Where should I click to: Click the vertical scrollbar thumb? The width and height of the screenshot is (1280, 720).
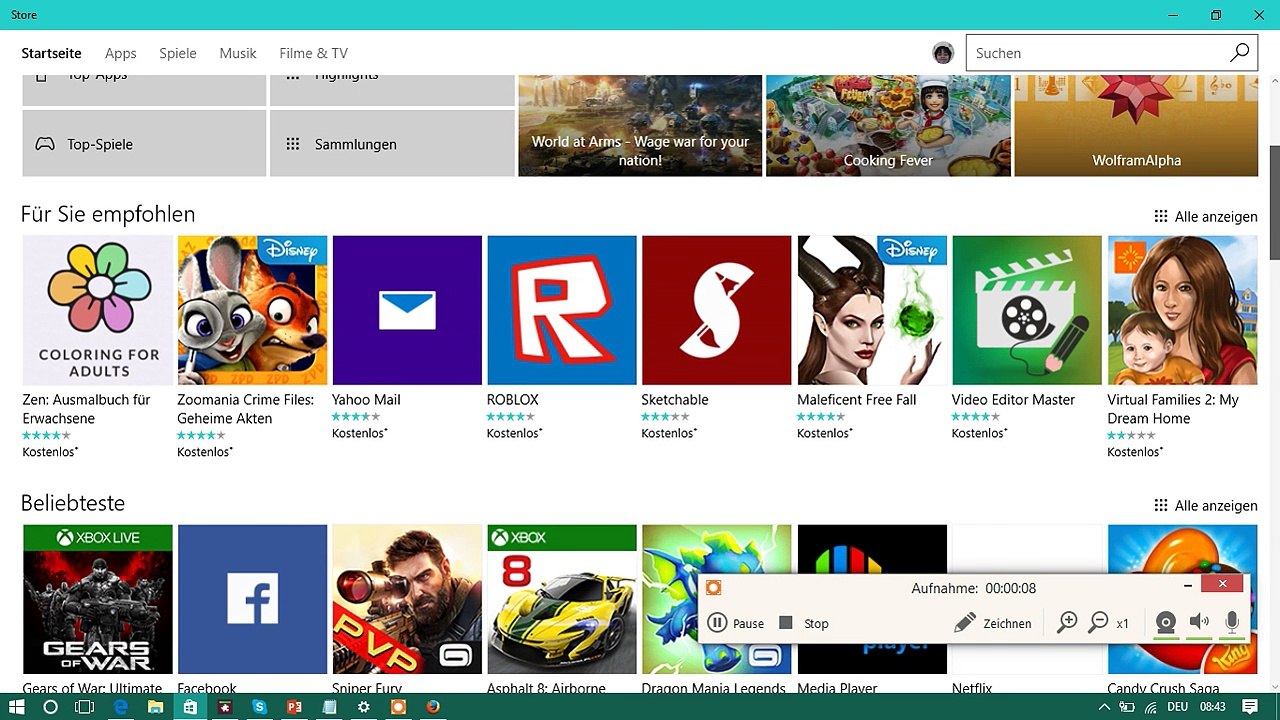[1274, 202]
